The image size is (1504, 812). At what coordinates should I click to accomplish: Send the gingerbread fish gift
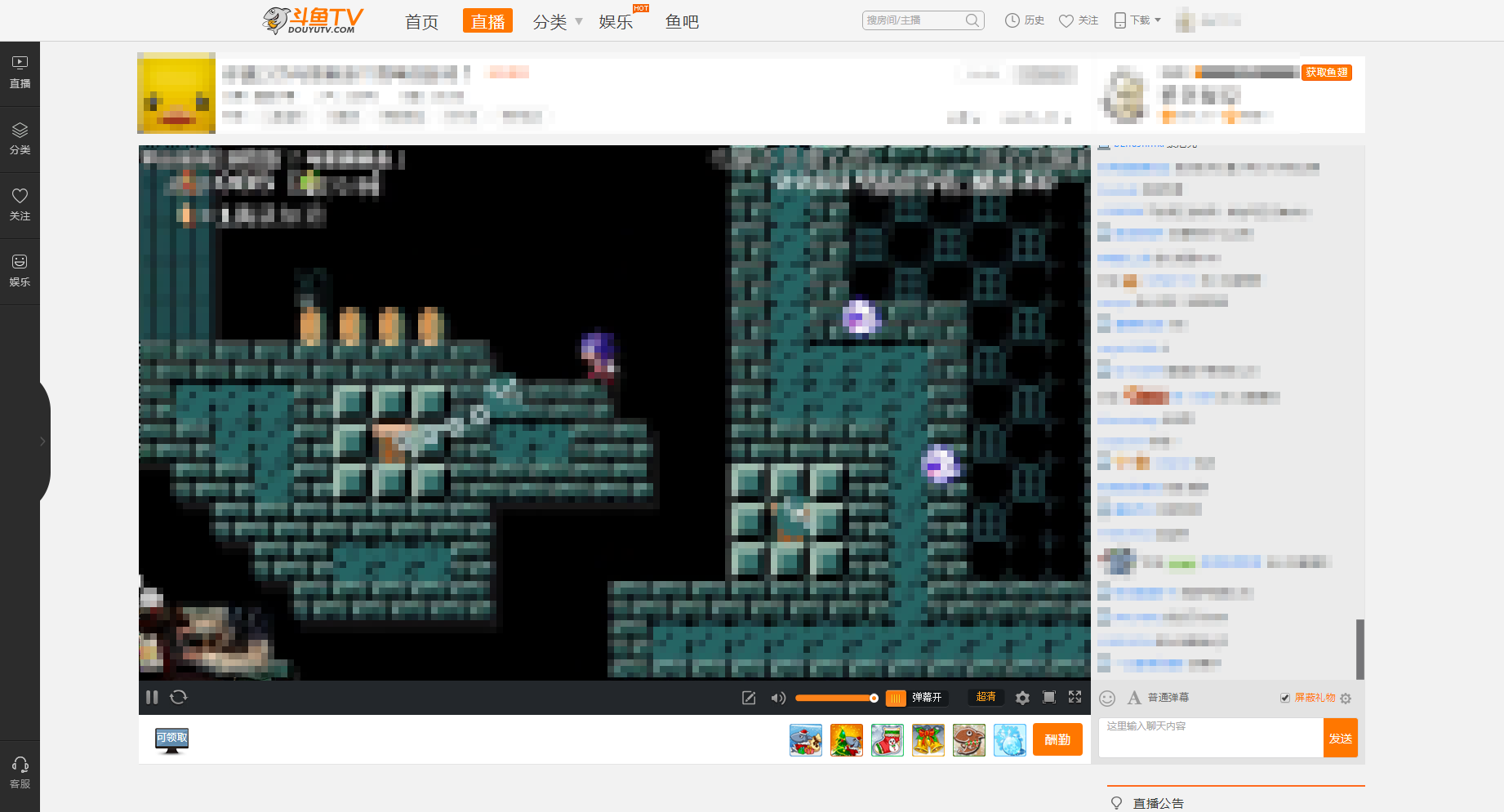(969, 740)
